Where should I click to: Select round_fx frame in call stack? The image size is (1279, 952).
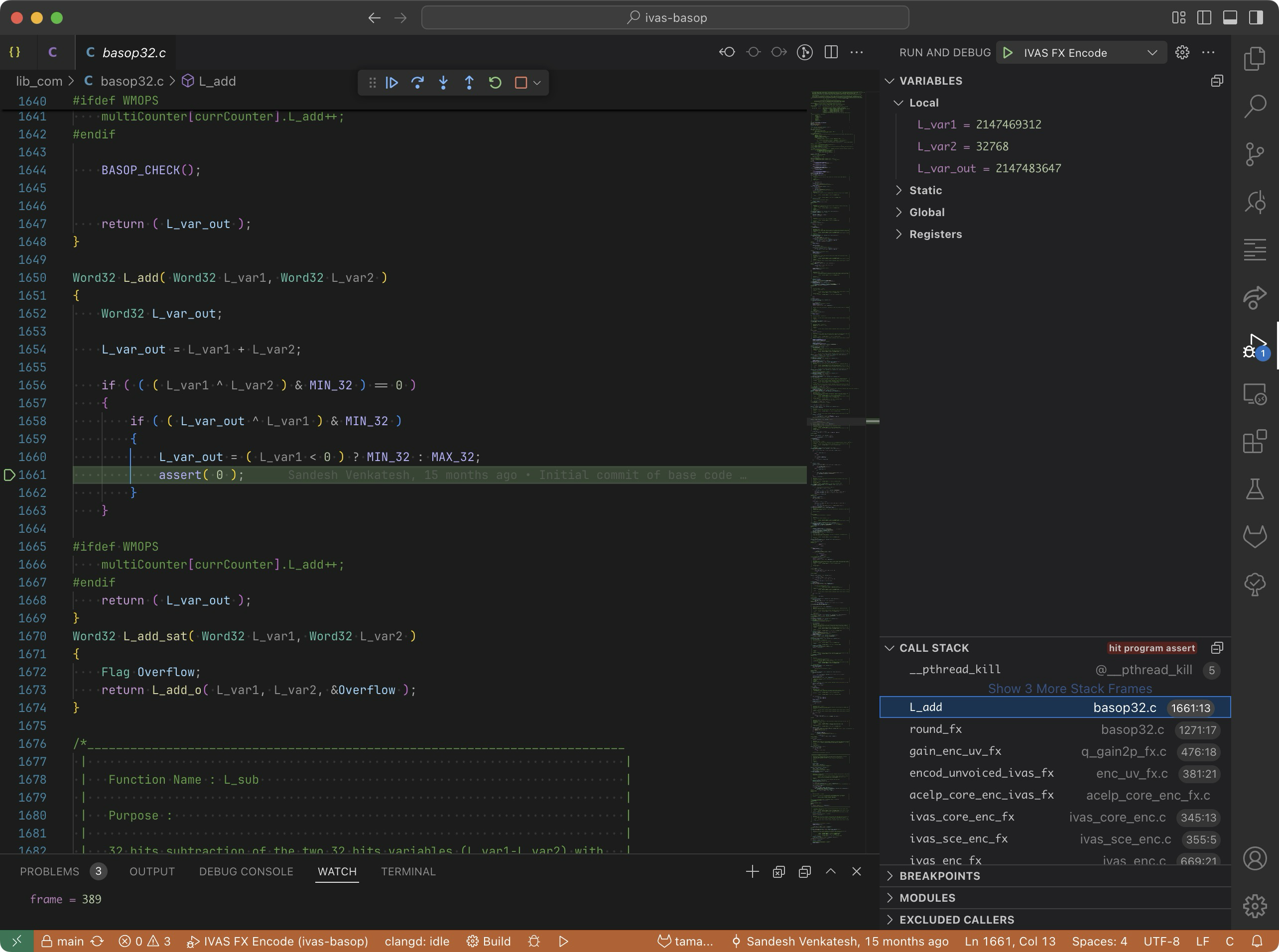tap(935, 729)
